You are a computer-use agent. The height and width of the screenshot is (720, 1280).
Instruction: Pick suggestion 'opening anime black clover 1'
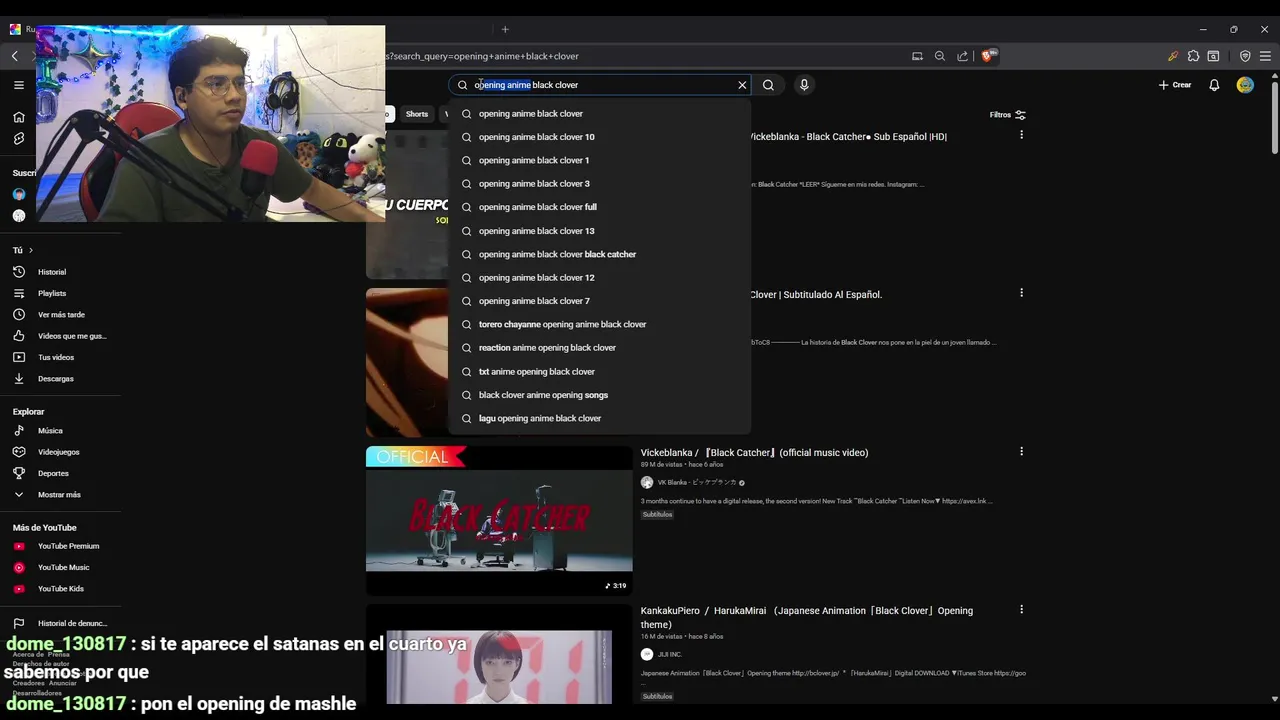[599, 160]
